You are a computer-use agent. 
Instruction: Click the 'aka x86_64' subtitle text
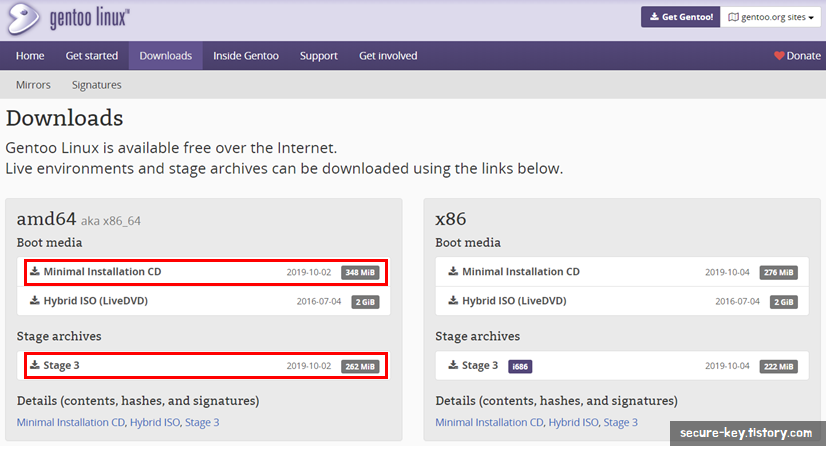[x=111, y=221]
